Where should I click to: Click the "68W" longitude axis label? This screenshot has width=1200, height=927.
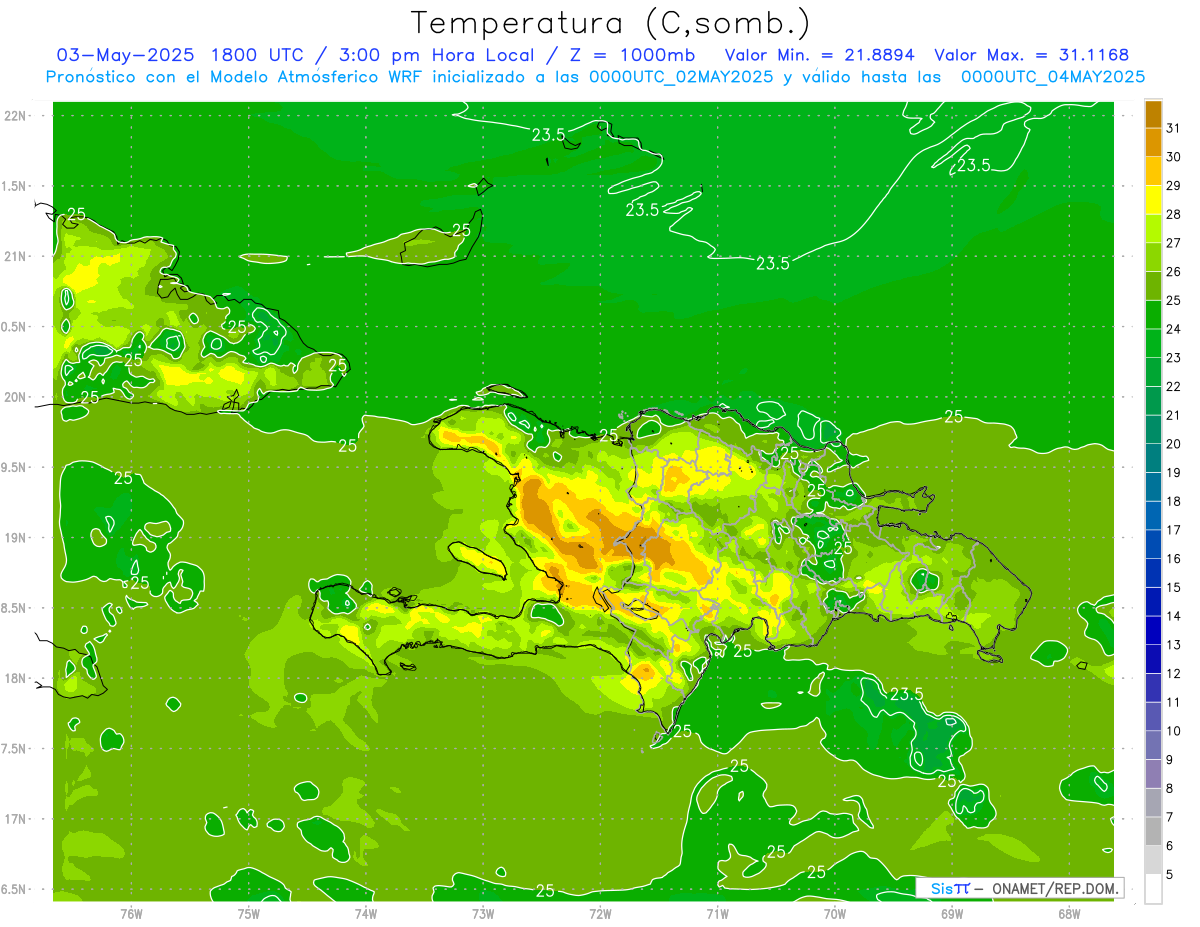point(1069,914)
